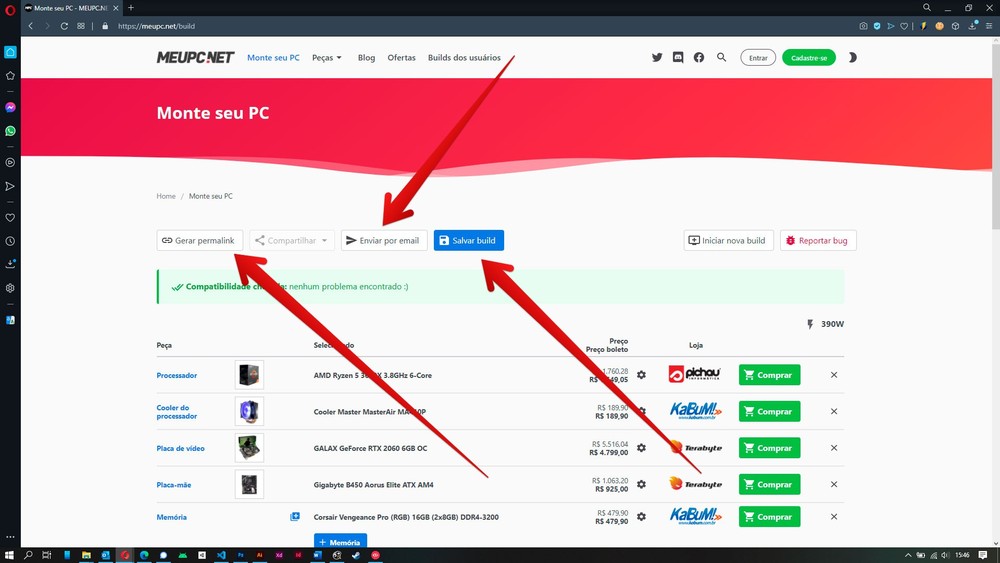This screenshot has width=1000, height=563.
Task: Open WhatsApp in the Opera sidebar
Action: 10,131
